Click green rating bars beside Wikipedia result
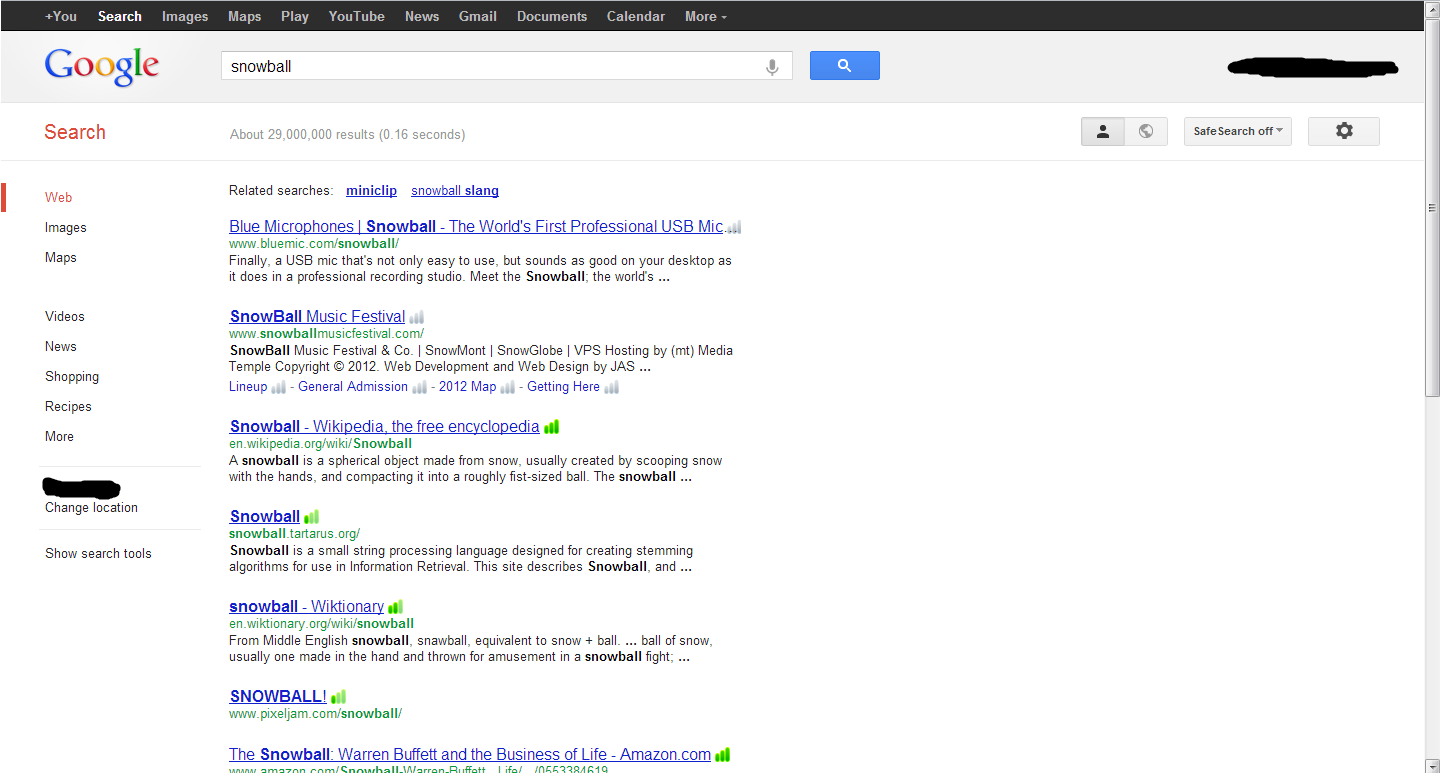The height and width of the screenshot is (773, 1440). pos(552,427)
